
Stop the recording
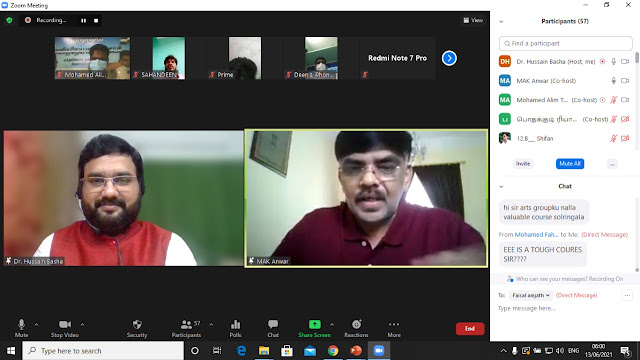coord(96,20)
